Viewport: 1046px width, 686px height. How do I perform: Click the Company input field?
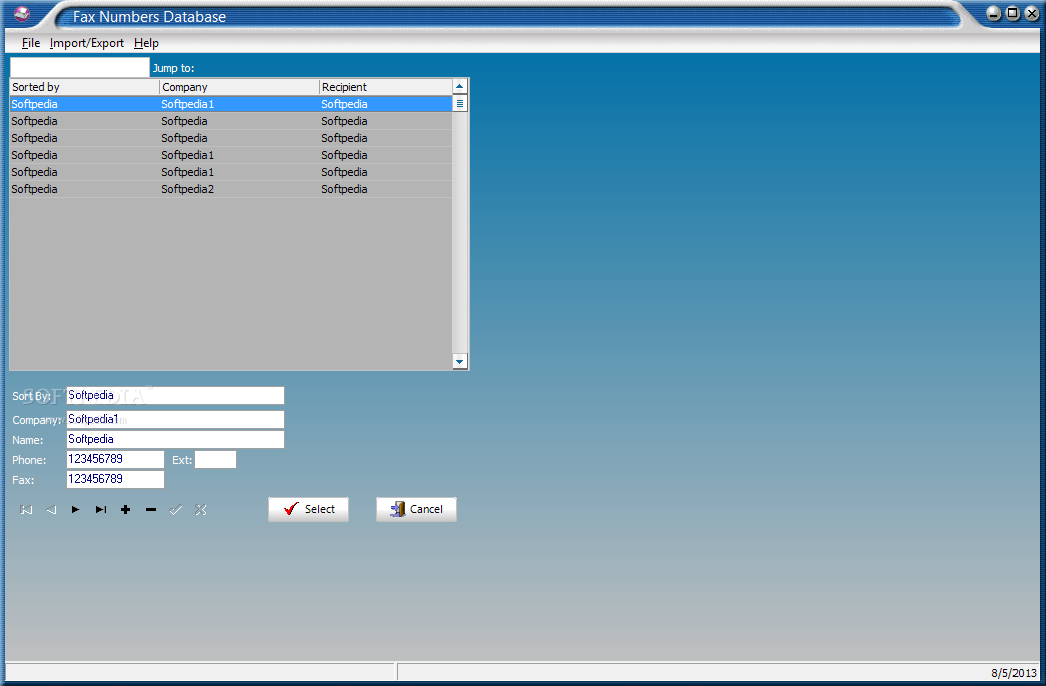[x=175, y=420]
